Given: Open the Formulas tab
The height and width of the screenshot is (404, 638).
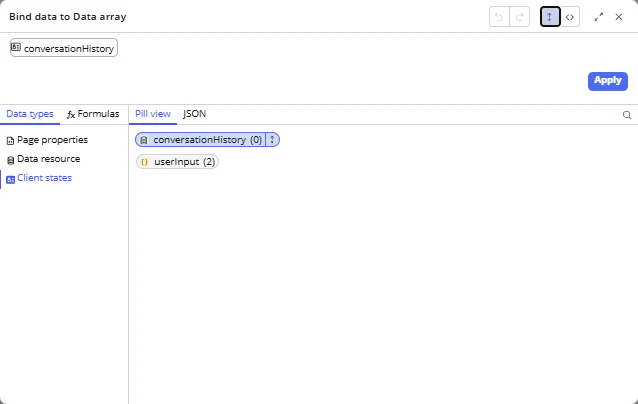Looking at the screenshot, I should [93, 114].
